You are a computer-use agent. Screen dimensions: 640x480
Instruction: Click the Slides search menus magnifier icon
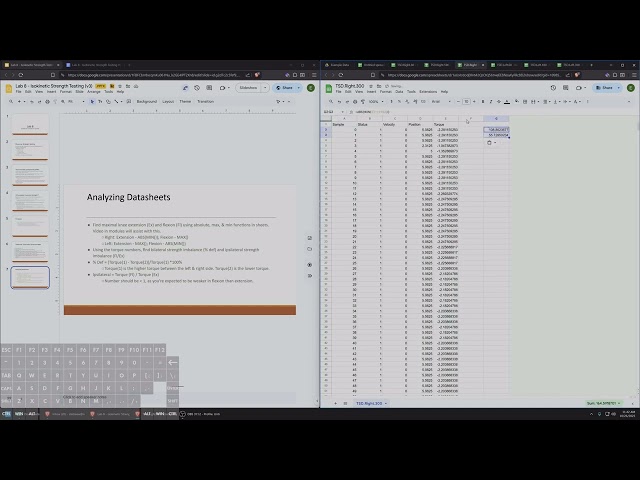11,101
